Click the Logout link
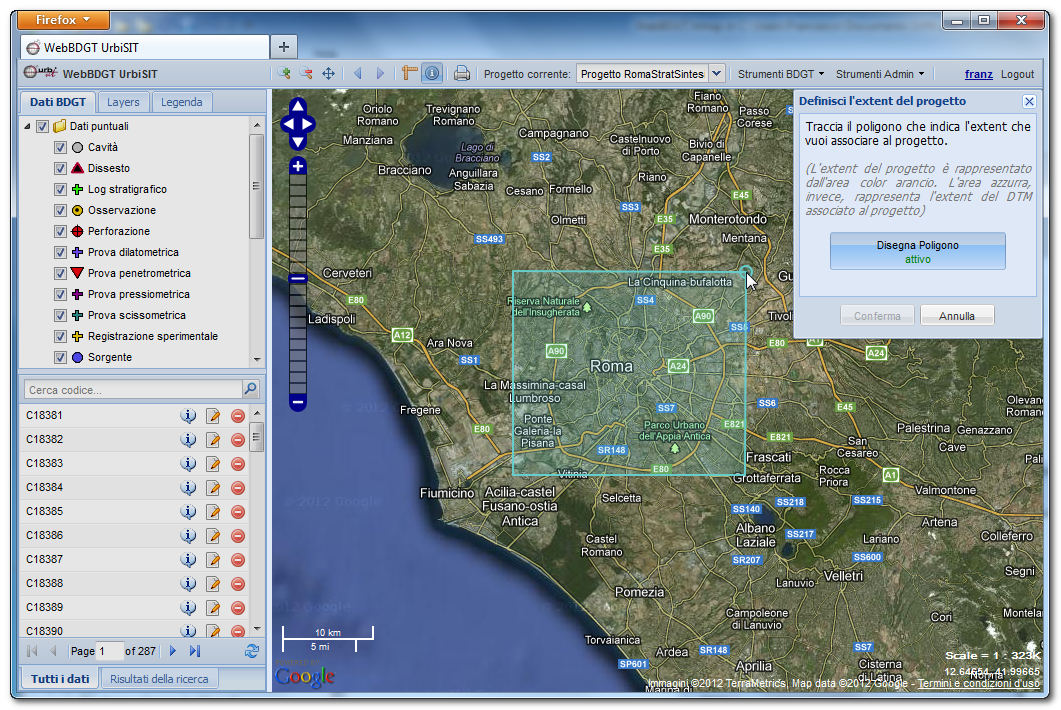Screen dimensions: 1061x710 [1017, 74]
